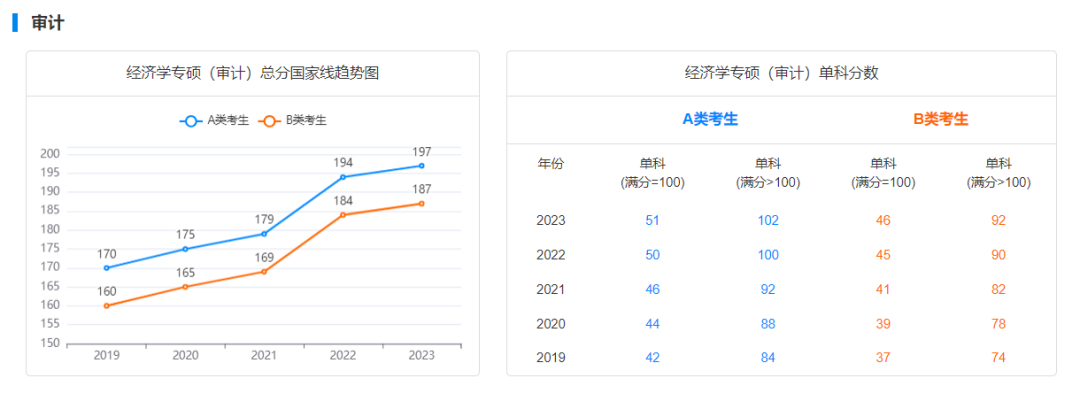1080x394 pixels.
Task: Click year 2023 in the table
Action: click(x=550, y=220)
